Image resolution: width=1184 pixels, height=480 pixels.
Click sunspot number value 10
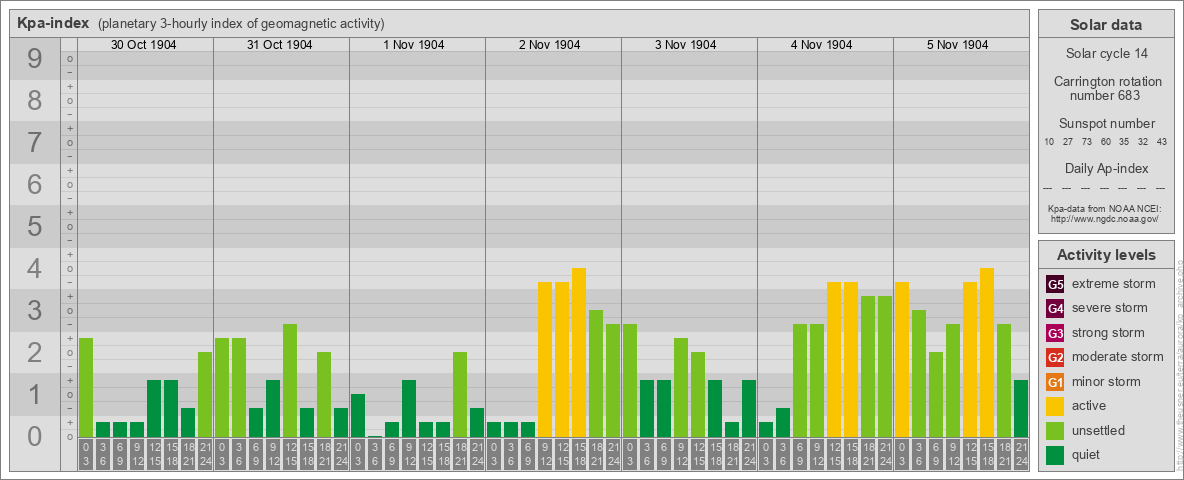(x=1049, y=142)
